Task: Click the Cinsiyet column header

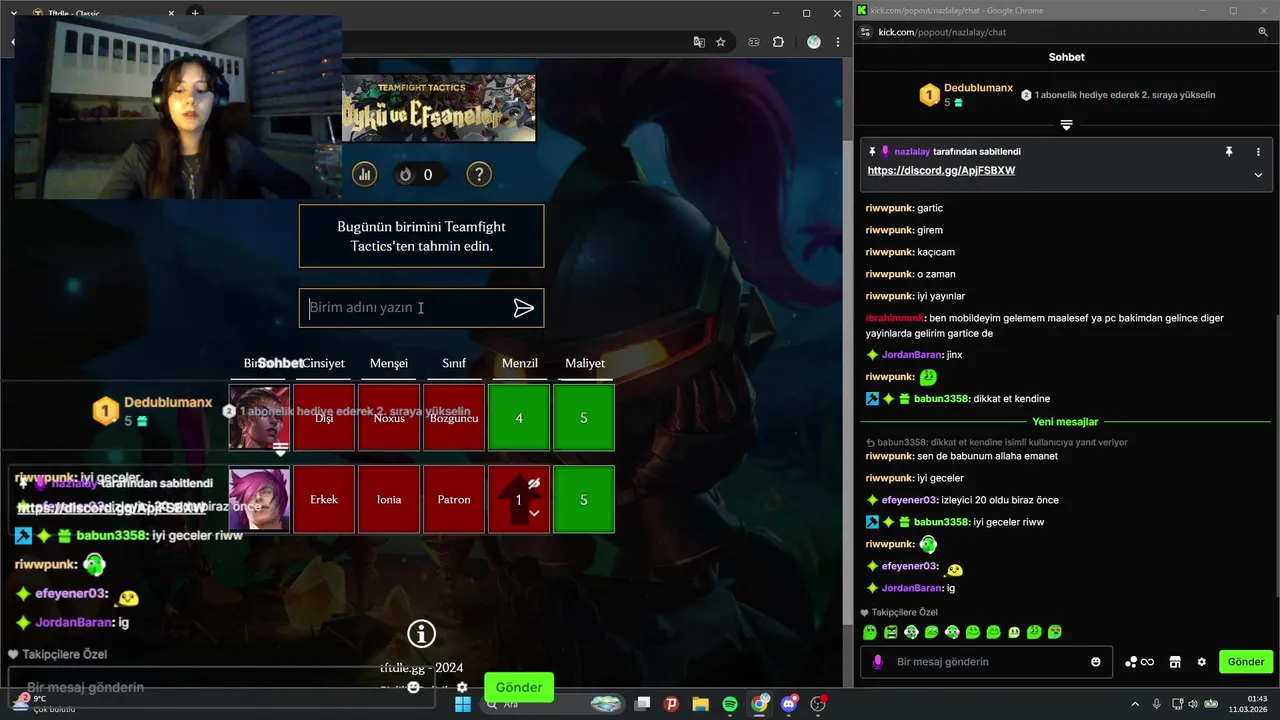Action: click(324, 363)
